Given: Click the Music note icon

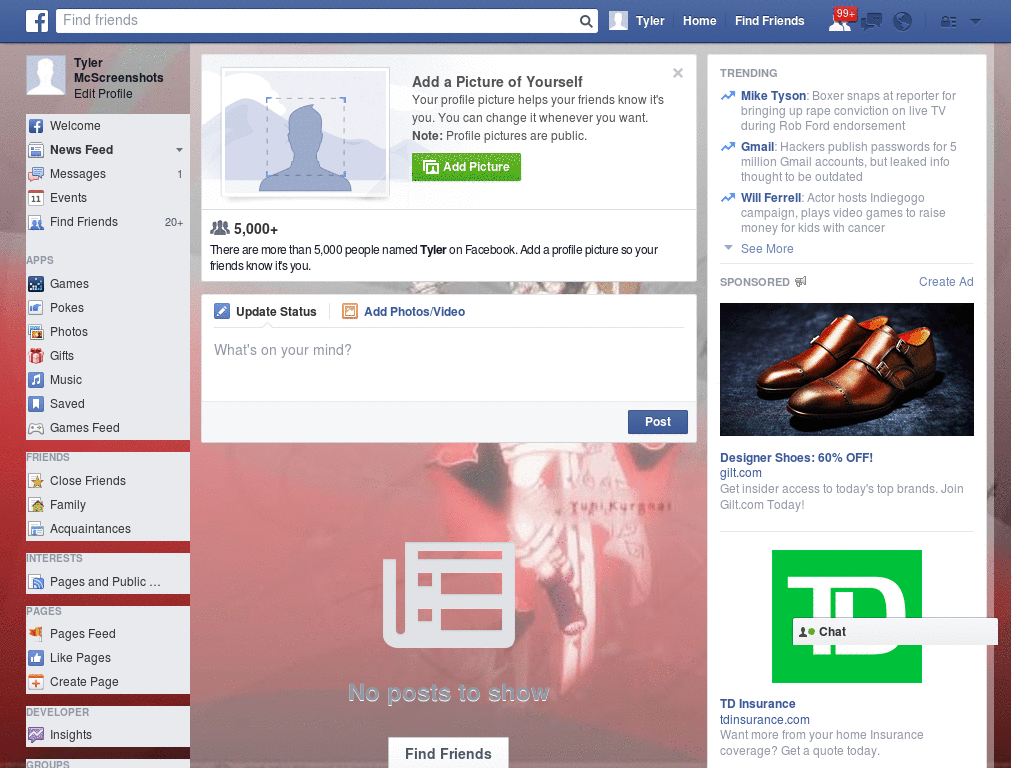Looking at the screenshot, I should tap(36, 380).
